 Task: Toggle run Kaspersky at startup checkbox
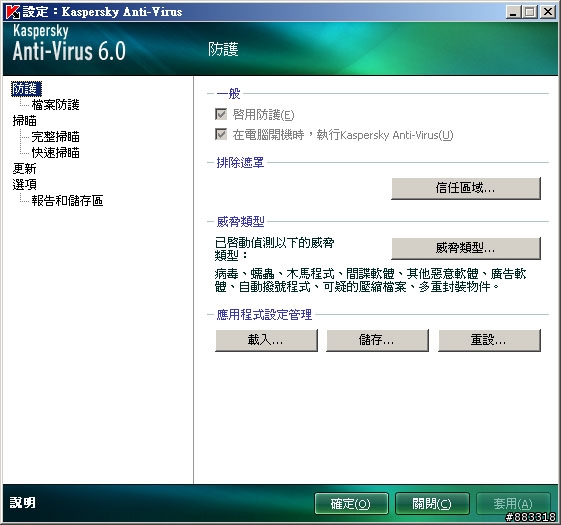point(221,135)
